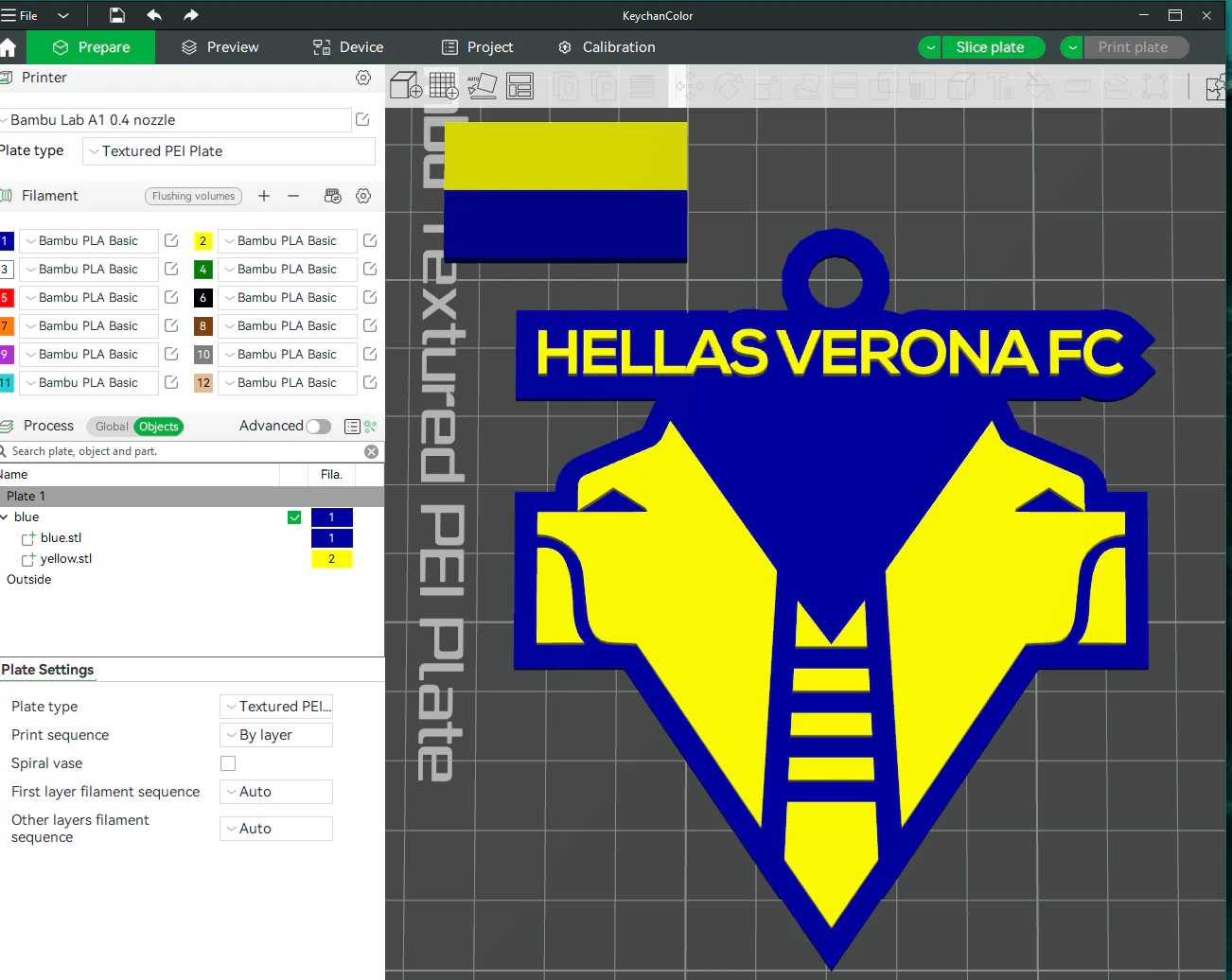Open the process settings list icon
Viewport: 1232px width, 980px height.
(352, 427)
